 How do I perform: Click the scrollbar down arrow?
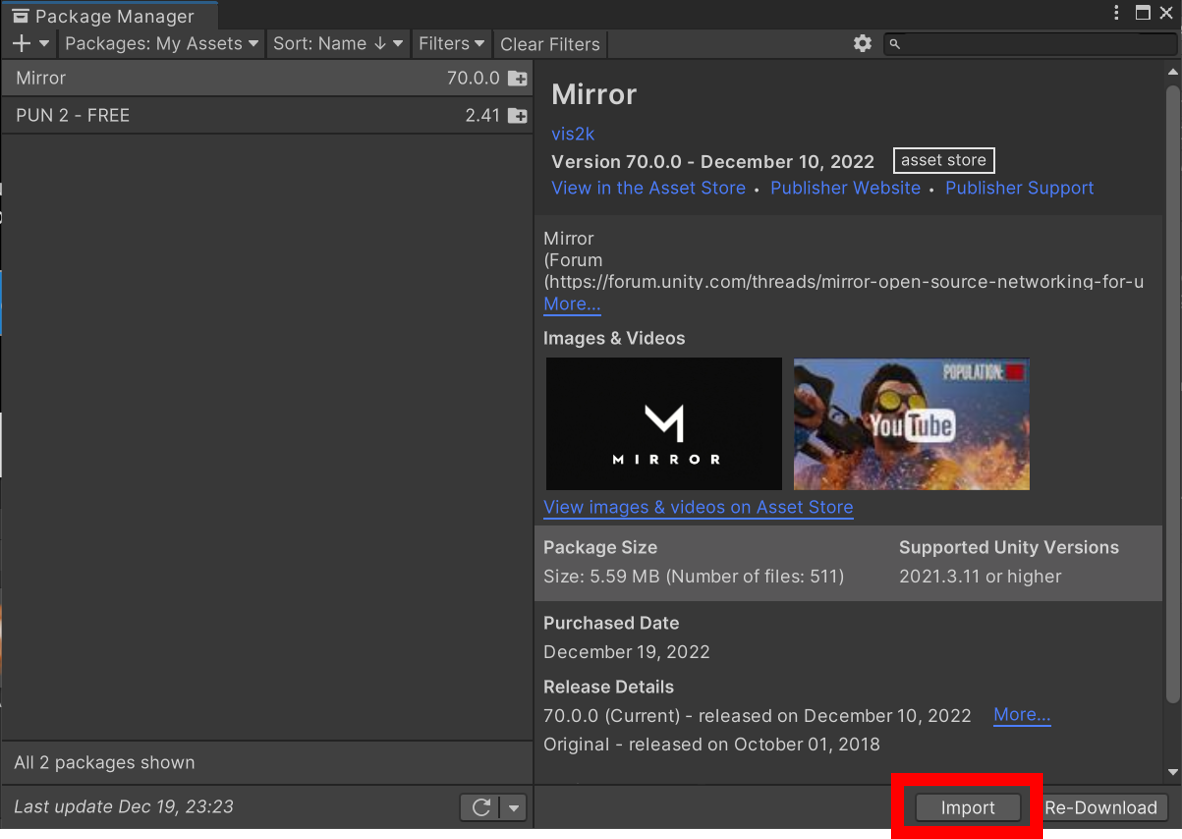click(x=1172, y=772)
